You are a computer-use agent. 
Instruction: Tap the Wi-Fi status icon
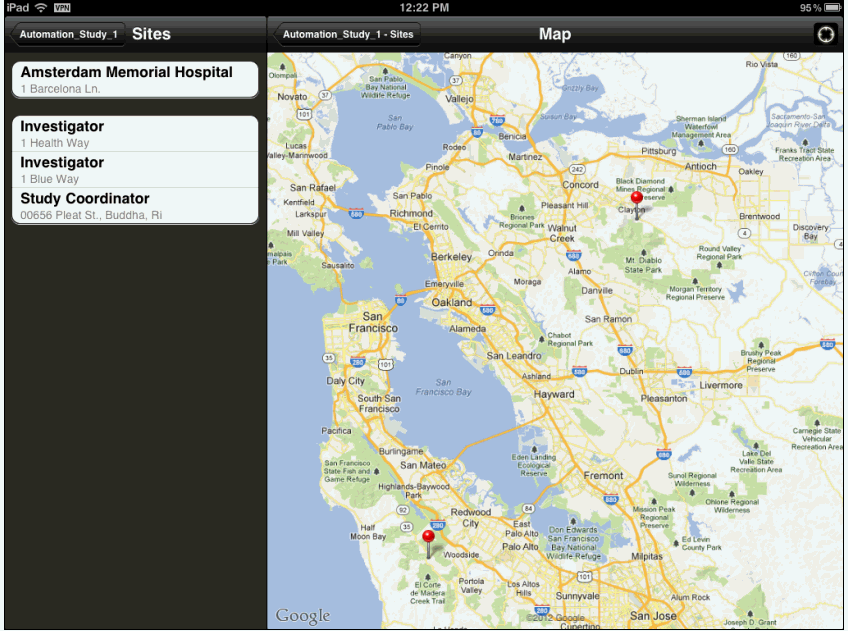pyautogui.click(x=41, y=8)
